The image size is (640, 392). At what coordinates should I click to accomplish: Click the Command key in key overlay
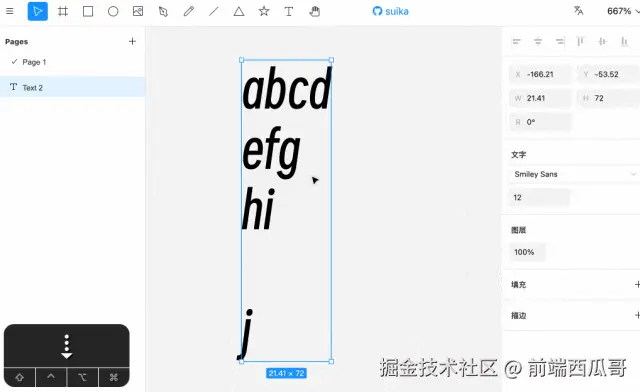click(114, 377)
